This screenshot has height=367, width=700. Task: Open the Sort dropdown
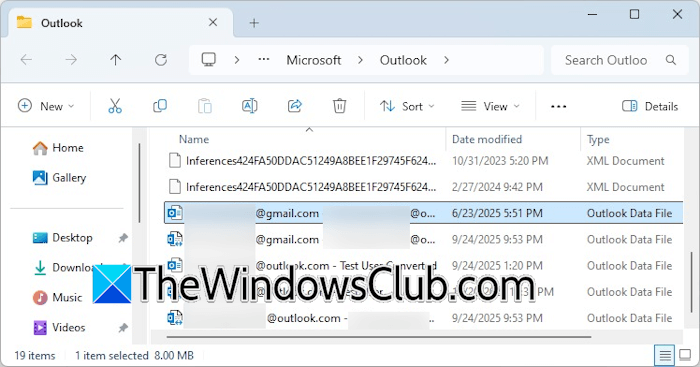[x=407, y=106]
